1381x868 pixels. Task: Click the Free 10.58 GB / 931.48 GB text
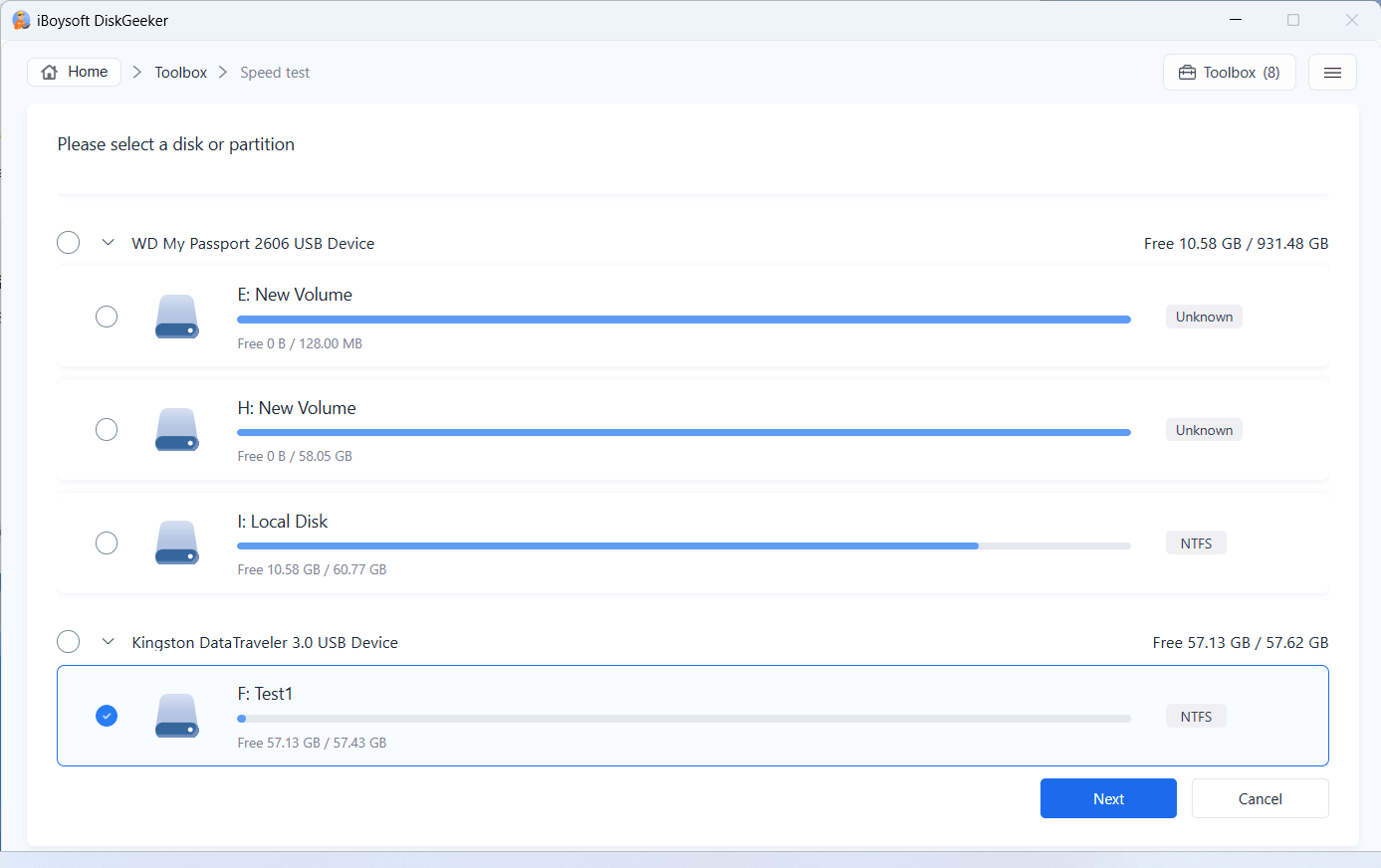[x=1236, y=244]
